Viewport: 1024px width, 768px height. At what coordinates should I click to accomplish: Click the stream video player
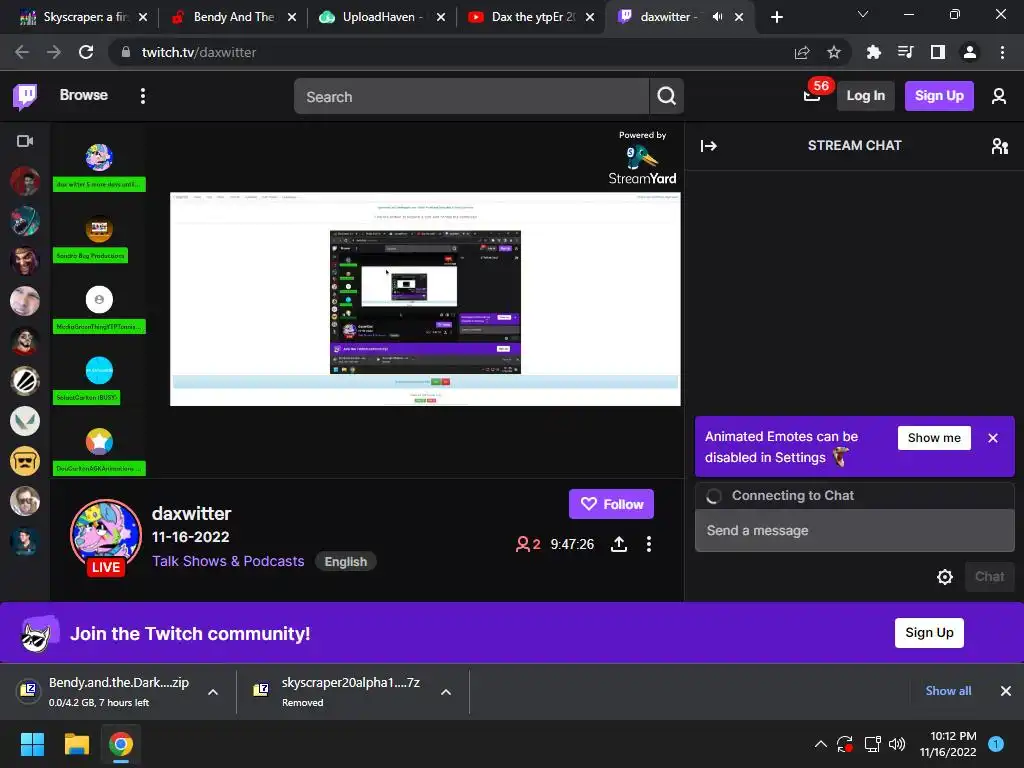(x=367, y=300)
